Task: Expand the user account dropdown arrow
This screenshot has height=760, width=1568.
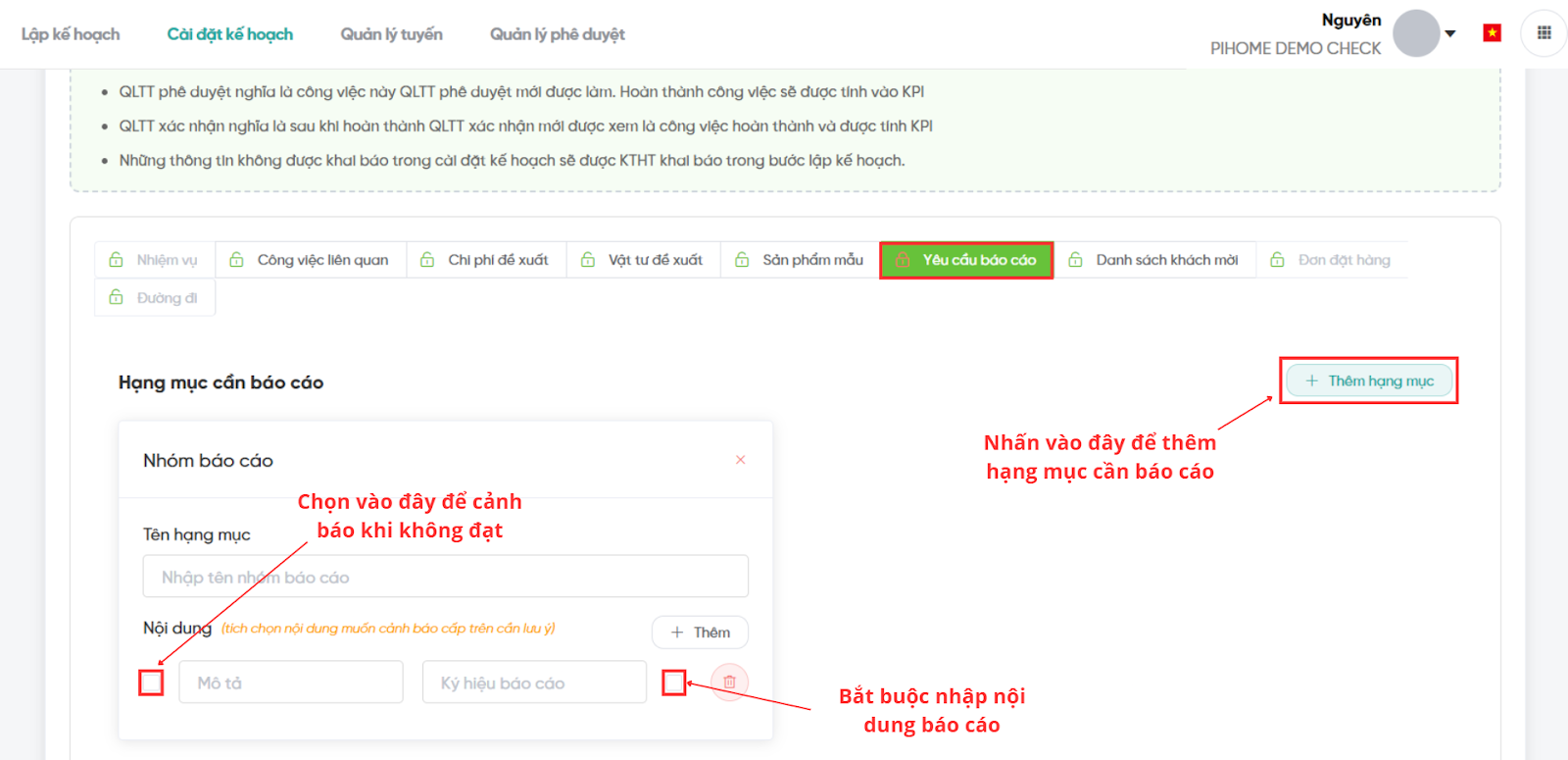Action: pos(1450,33)
